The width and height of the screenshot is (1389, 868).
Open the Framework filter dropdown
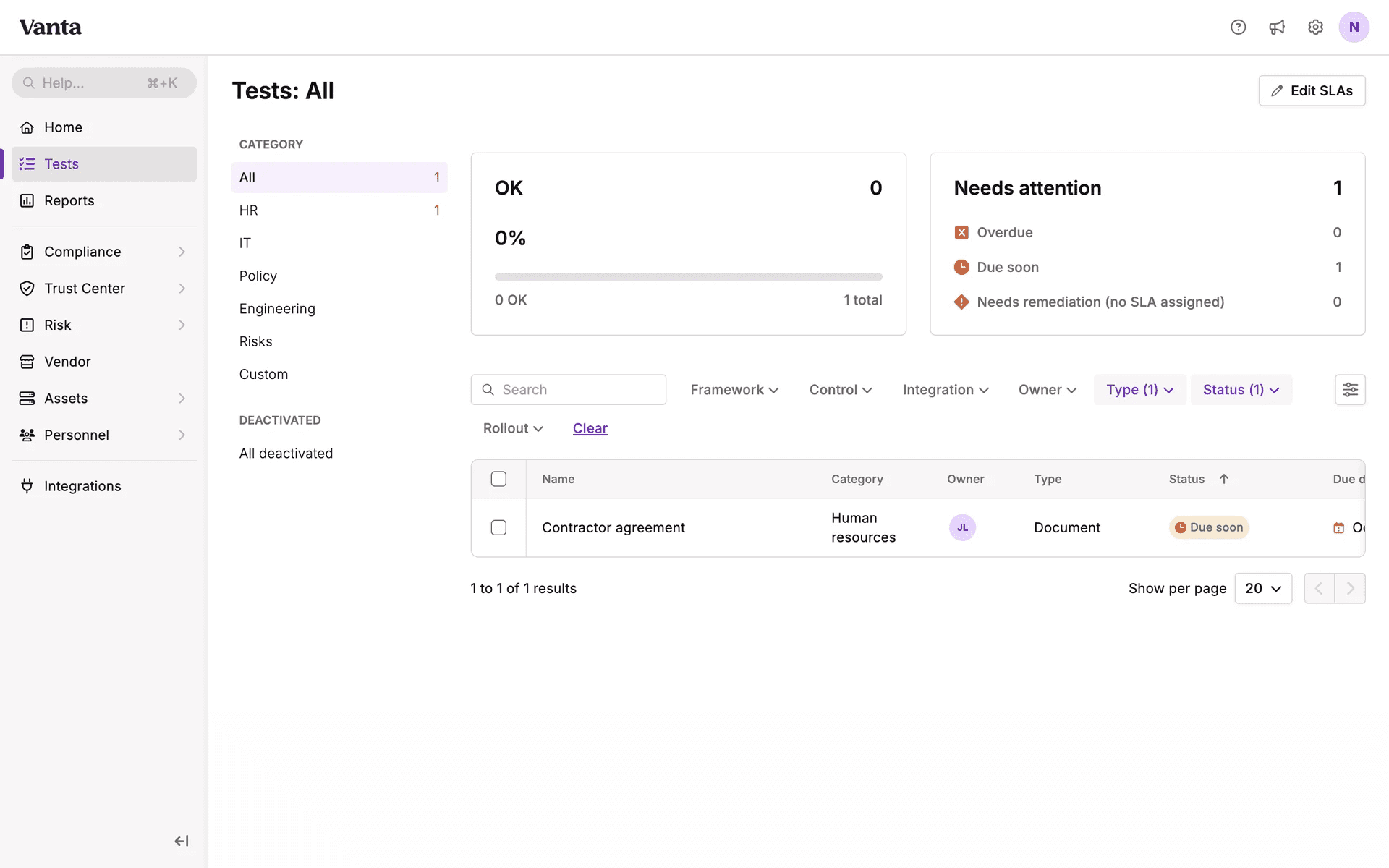pyautogui.click(x=734, y=390)
